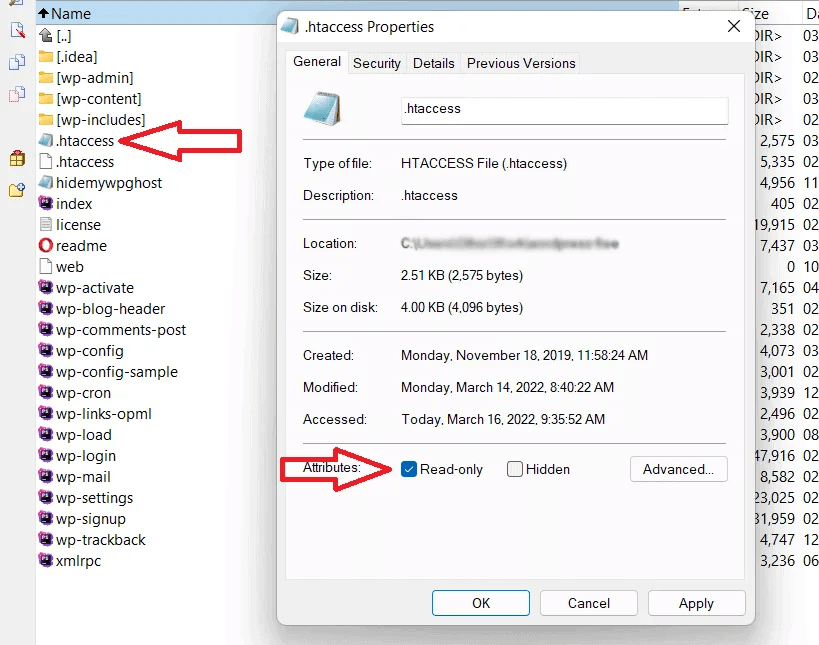Open the [wp-content] folder

click(98, 99)
